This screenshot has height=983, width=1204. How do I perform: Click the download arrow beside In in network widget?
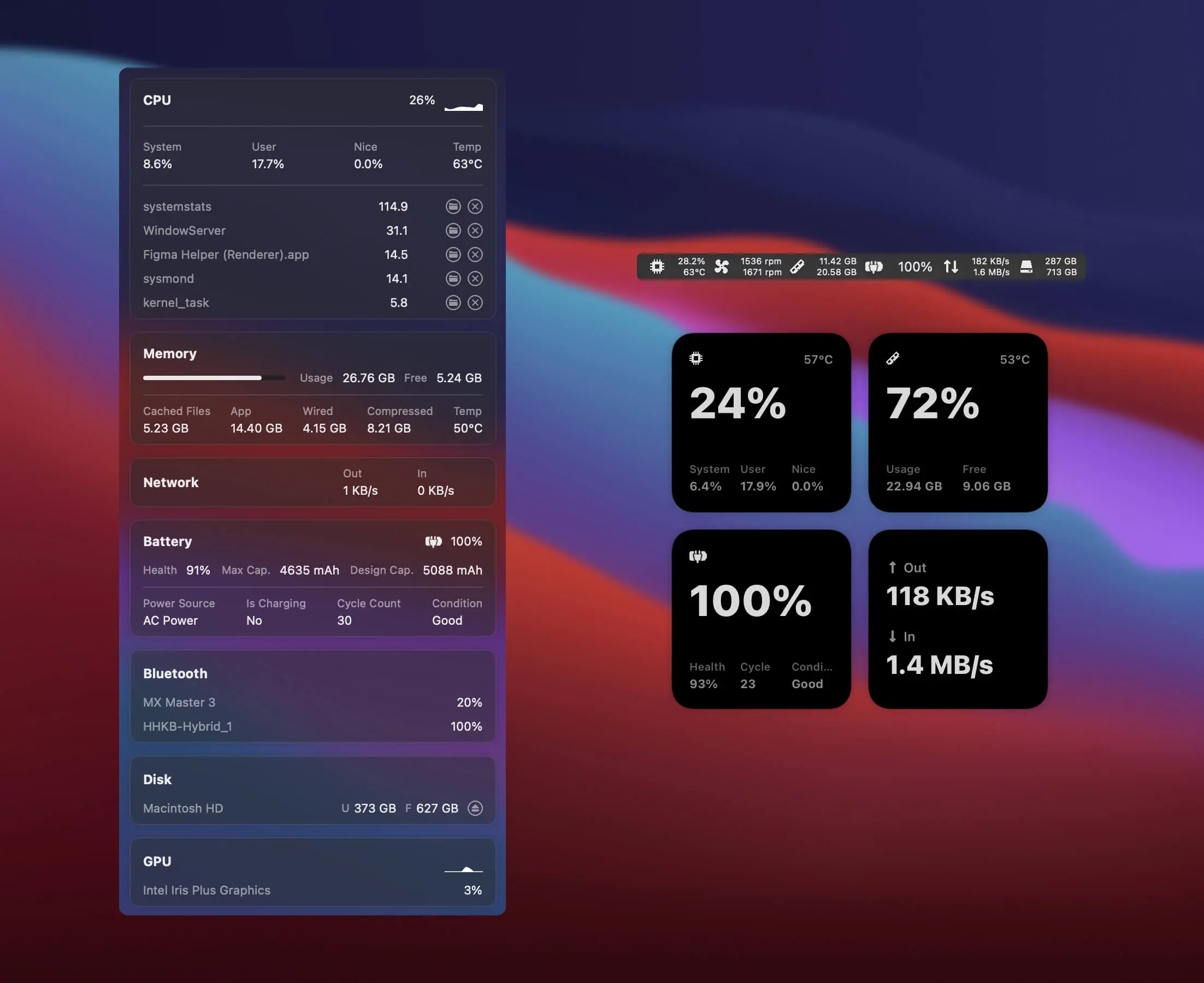click(x=893, y=636)
